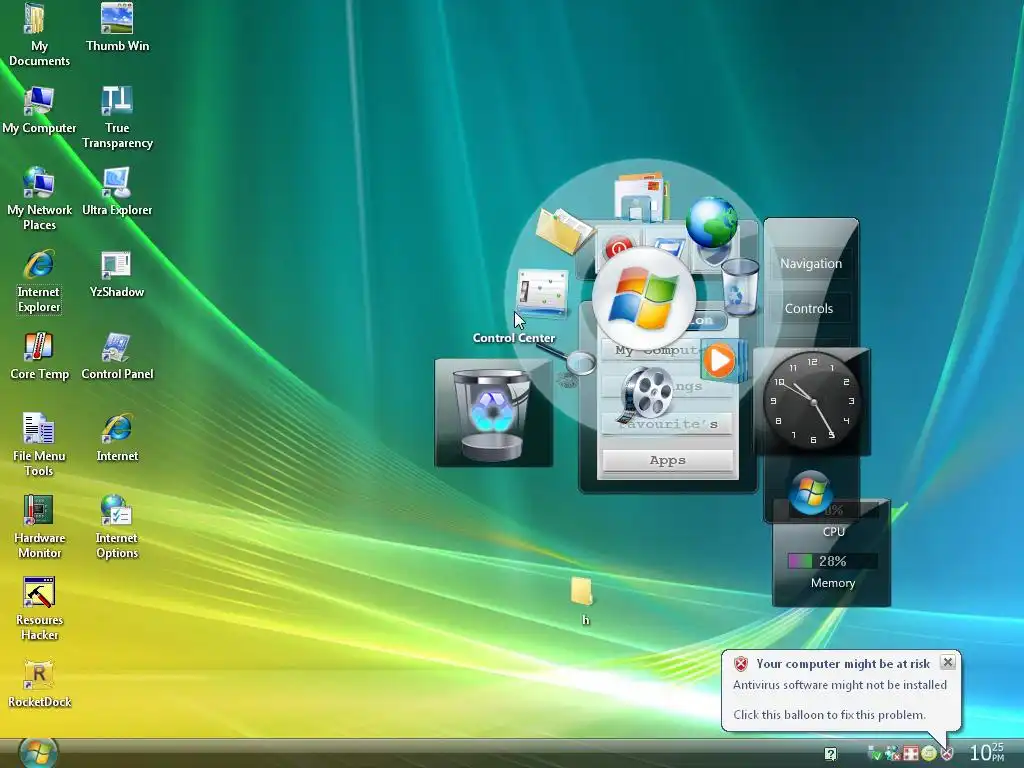Launch the YzShadow shortcut
This screenshot has width=1024, height=768.
click(117, 274)
